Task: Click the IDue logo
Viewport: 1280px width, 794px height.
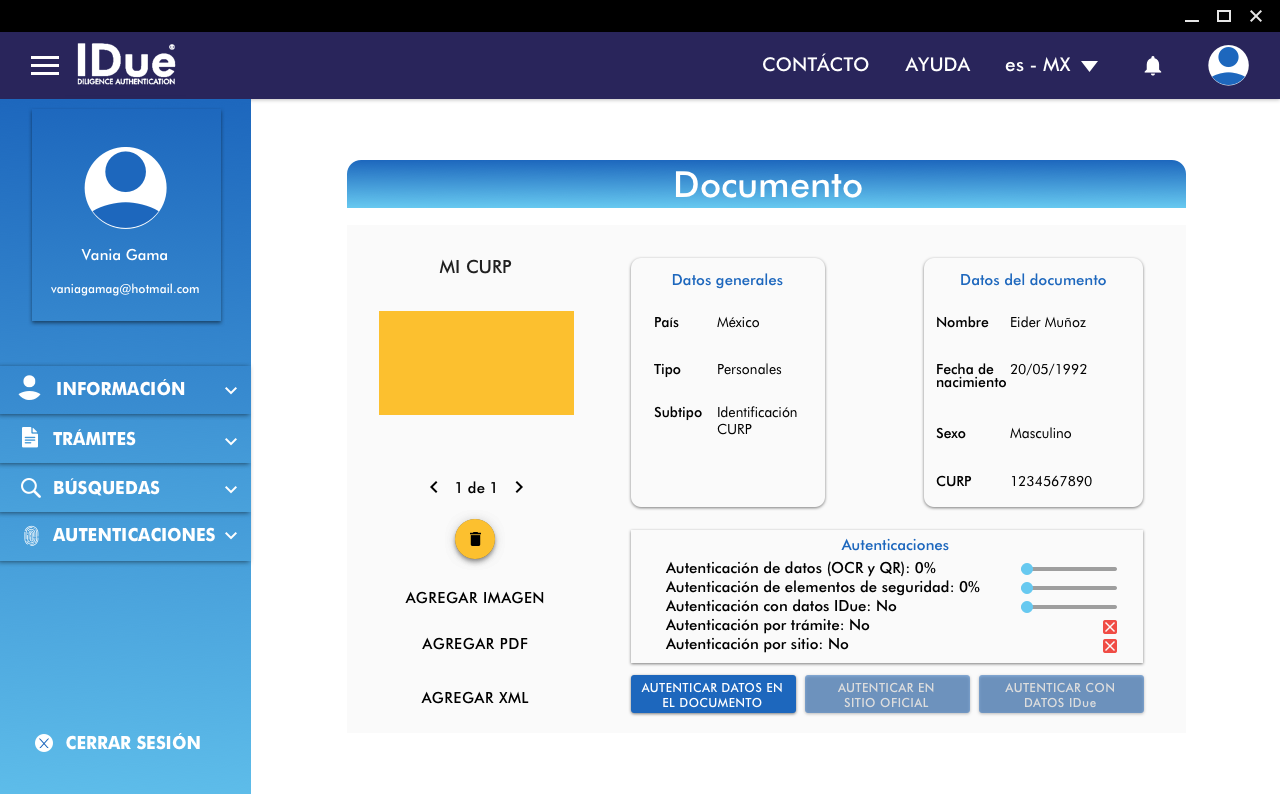Action: [126, 65]
